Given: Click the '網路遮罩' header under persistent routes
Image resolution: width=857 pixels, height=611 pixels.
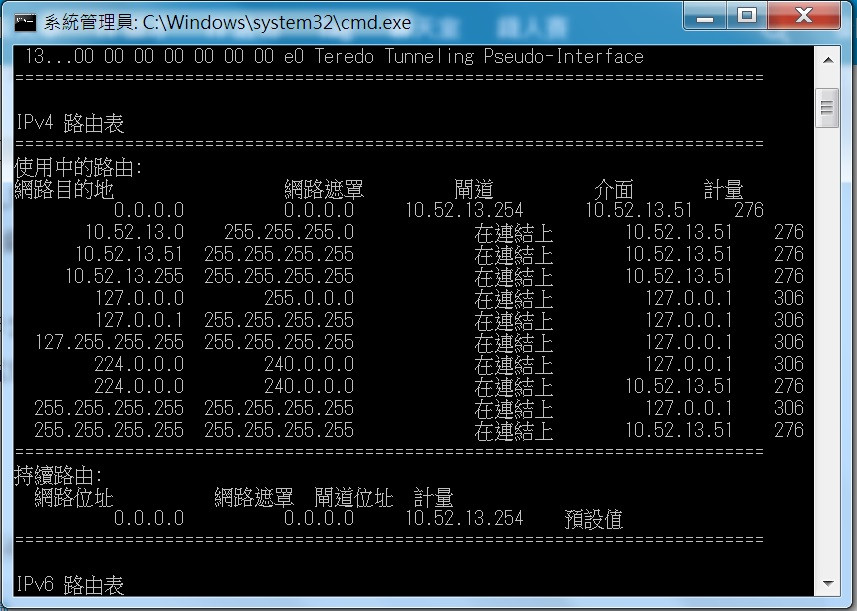Looking at the screenshot, I should click(254, 497).
